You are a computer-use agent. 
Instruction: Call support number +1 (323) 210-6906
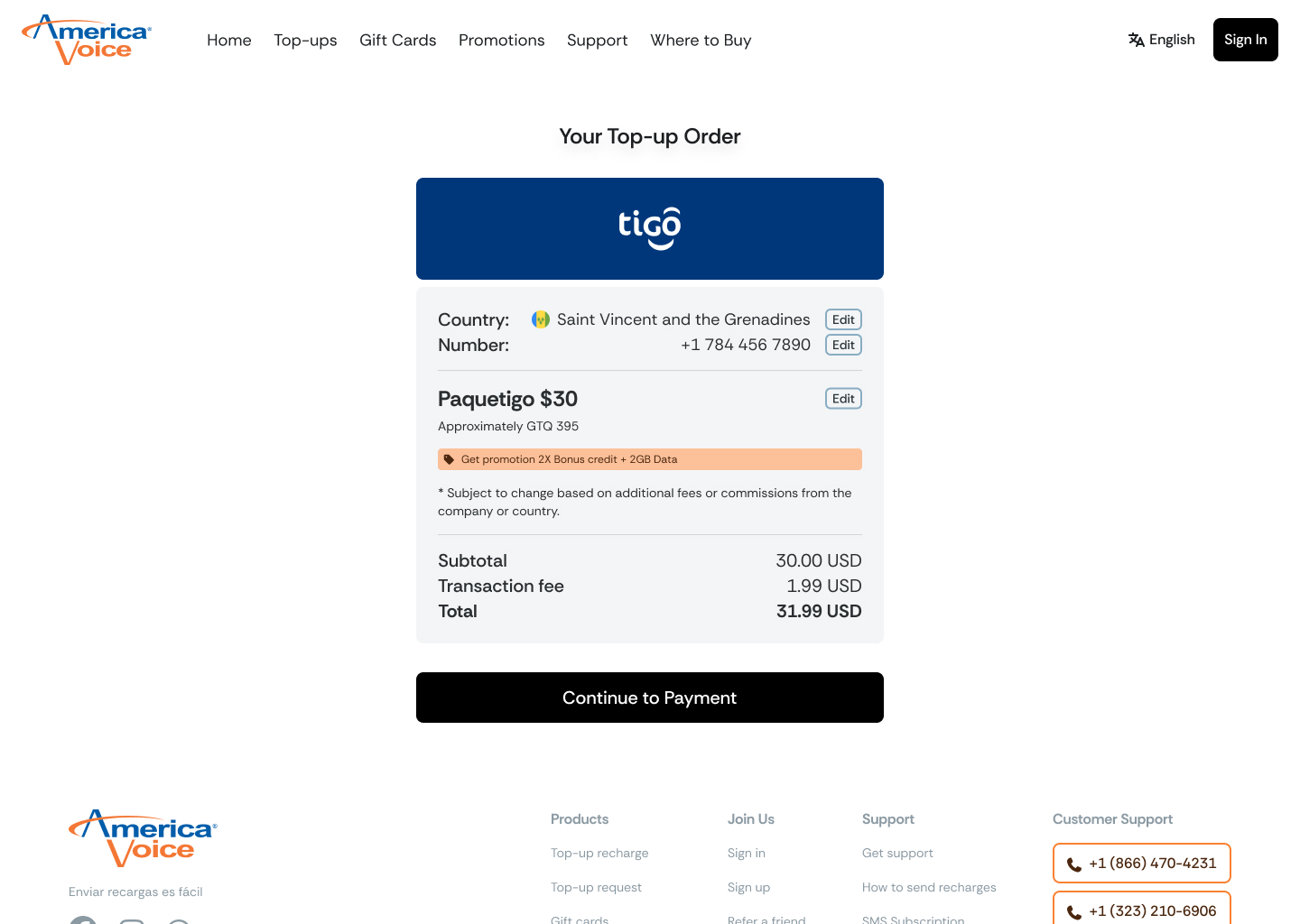(x=1142, y=909)
